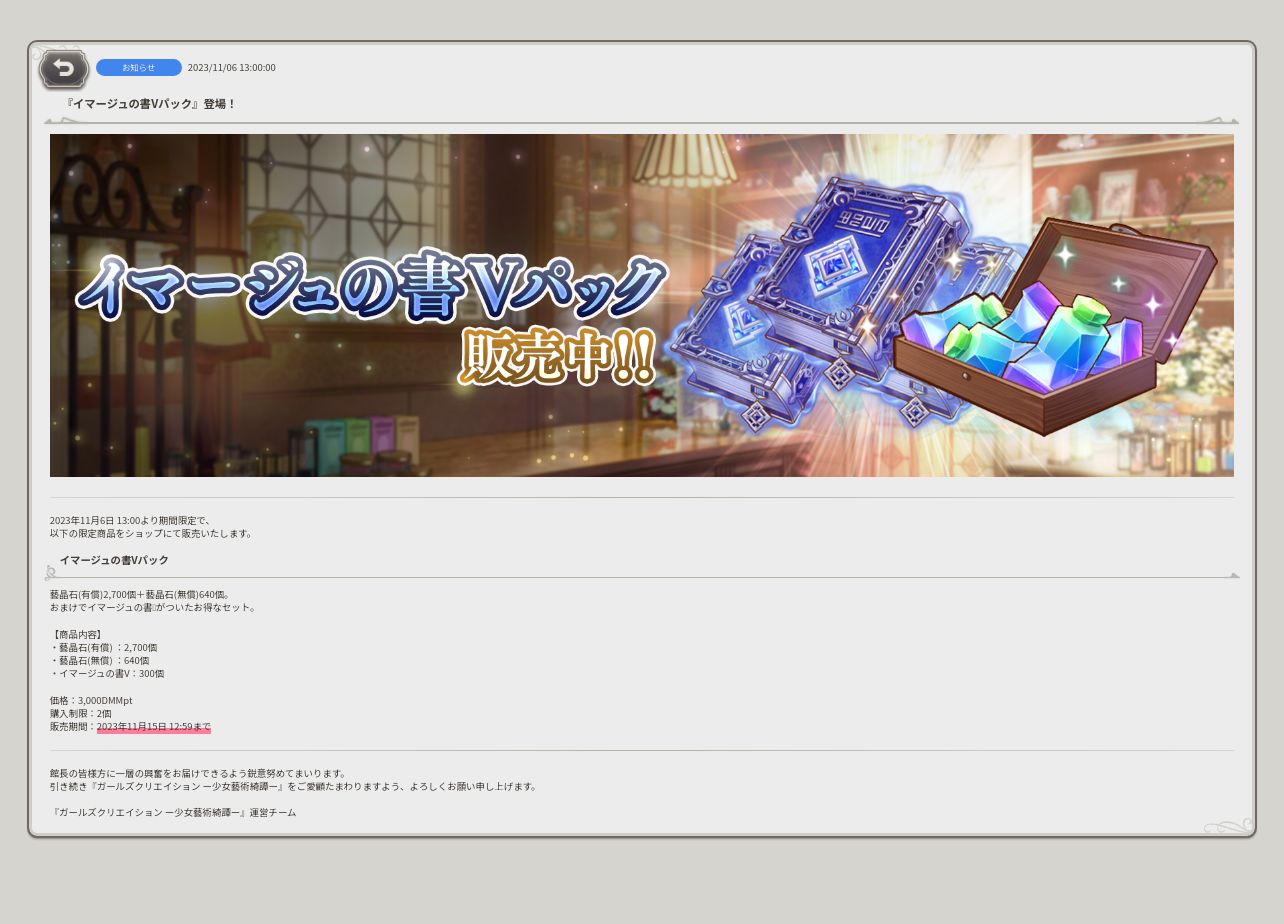Screen dimensions: 1284x924
Task: Click the line 以下の限定商品をショップにて販売いたします
Action: click(151, 534)
